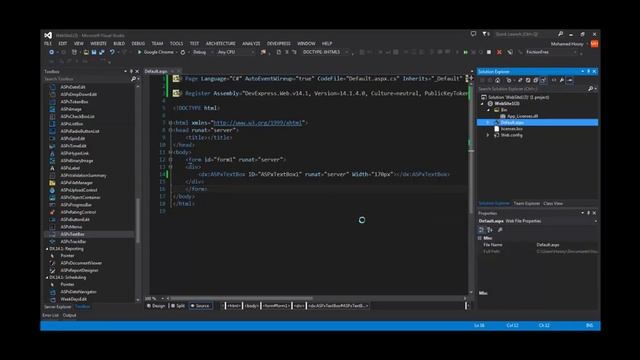640x360 pixels.
Task: Switch to the Server Explorer tab
Action: pos(58,307)
